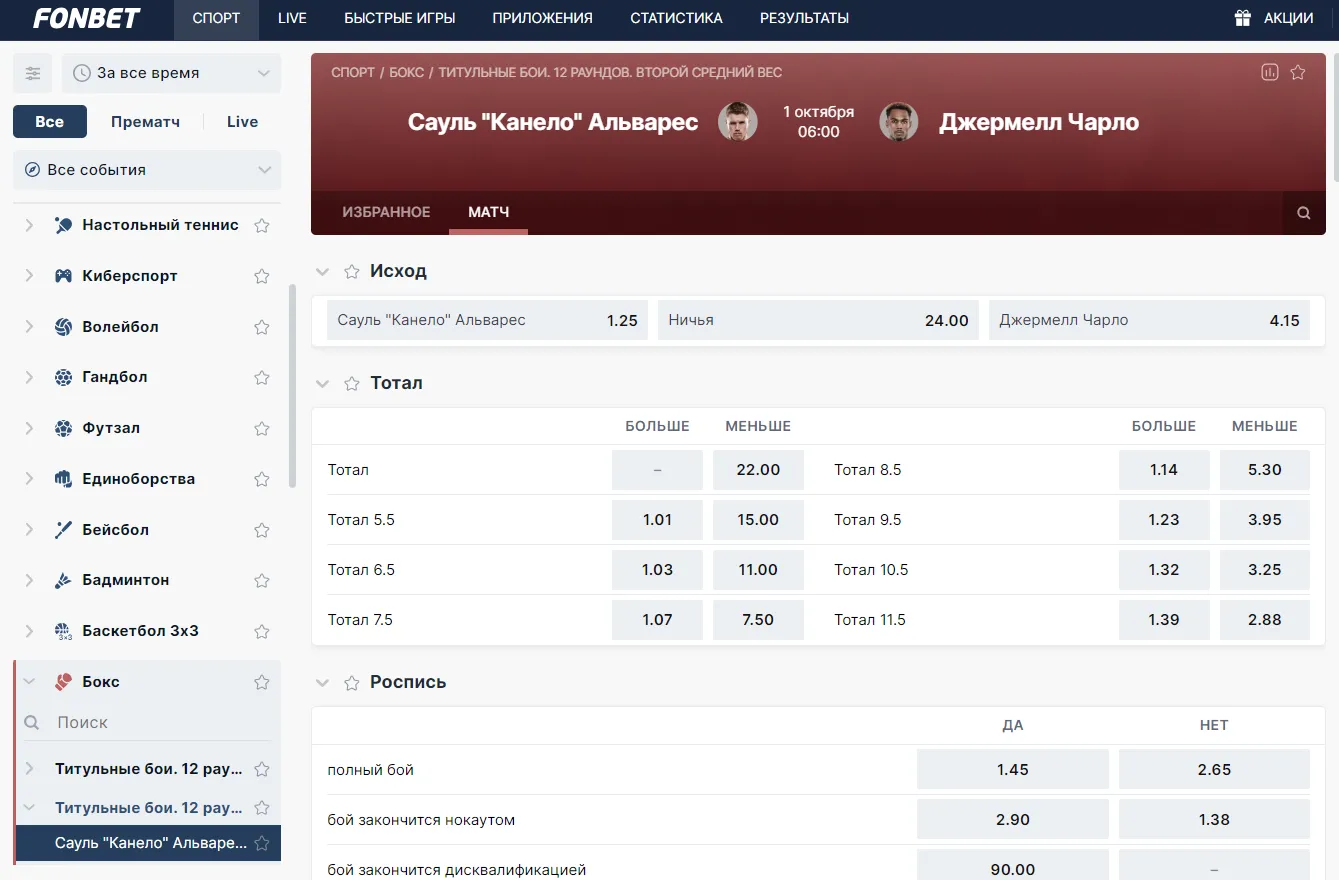Favorite Гандбол with its star

(262, 377)
